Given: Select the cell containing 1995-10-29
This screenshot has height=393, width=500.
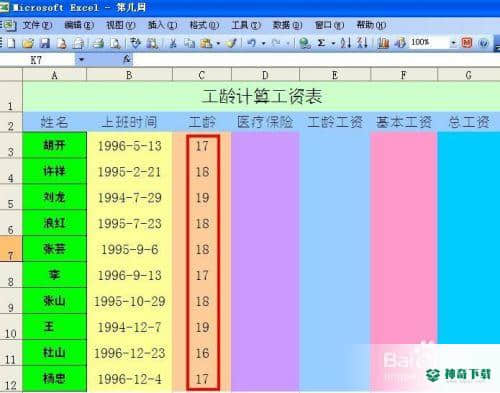Looking at the screenshot, I should click(130, 301).
